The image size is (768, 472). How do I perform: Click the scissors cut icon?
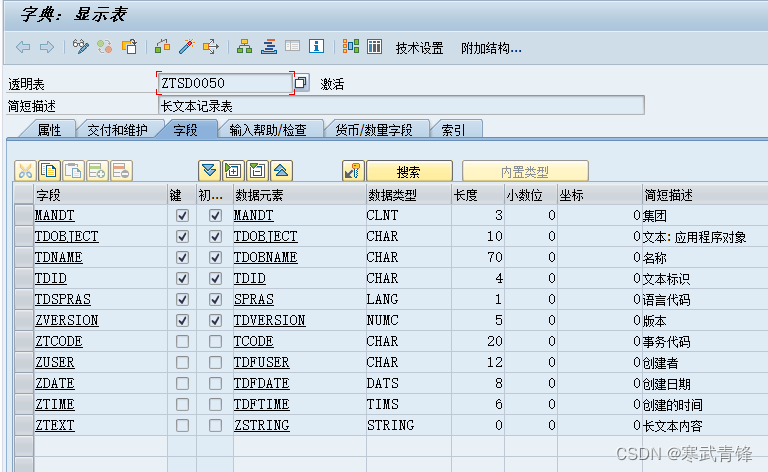pyautogui.click(x=25, y=171)
